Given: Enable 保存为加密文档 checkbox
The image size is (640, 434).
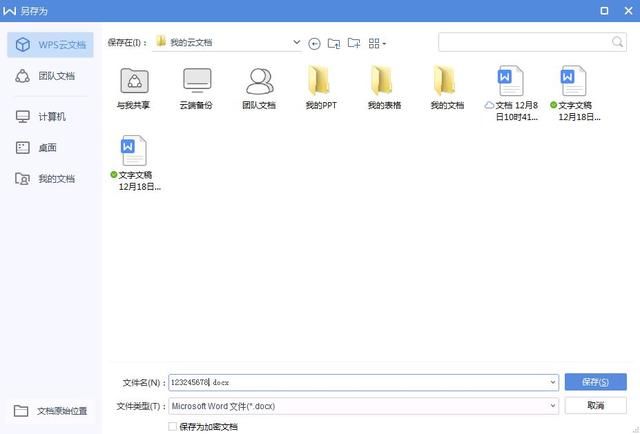Looking at the screenshot, I should 173,427.
